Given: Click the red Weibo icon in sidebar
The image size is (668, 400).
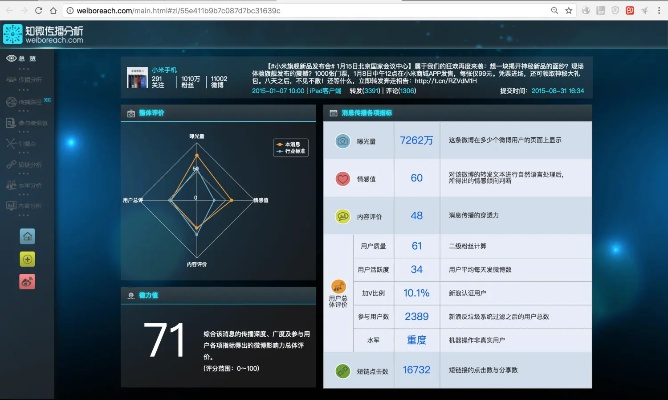Looking at the screenshot, I should tap(27, 282).
